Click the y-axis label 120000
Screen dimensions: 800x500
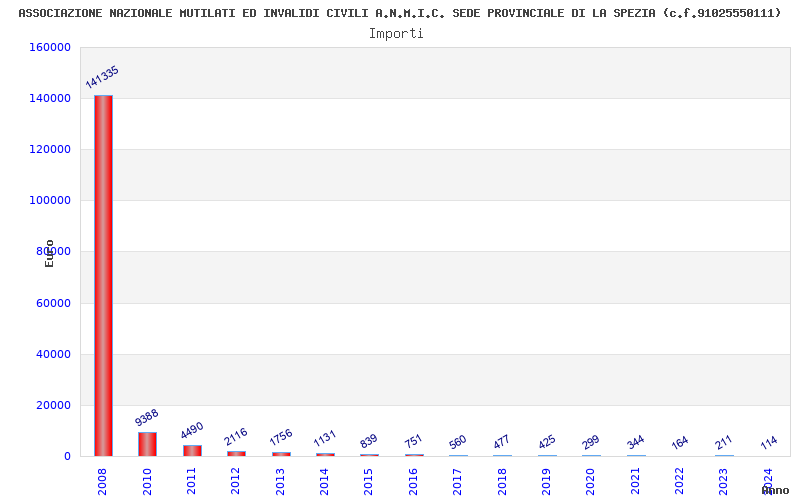pos(50,149)
